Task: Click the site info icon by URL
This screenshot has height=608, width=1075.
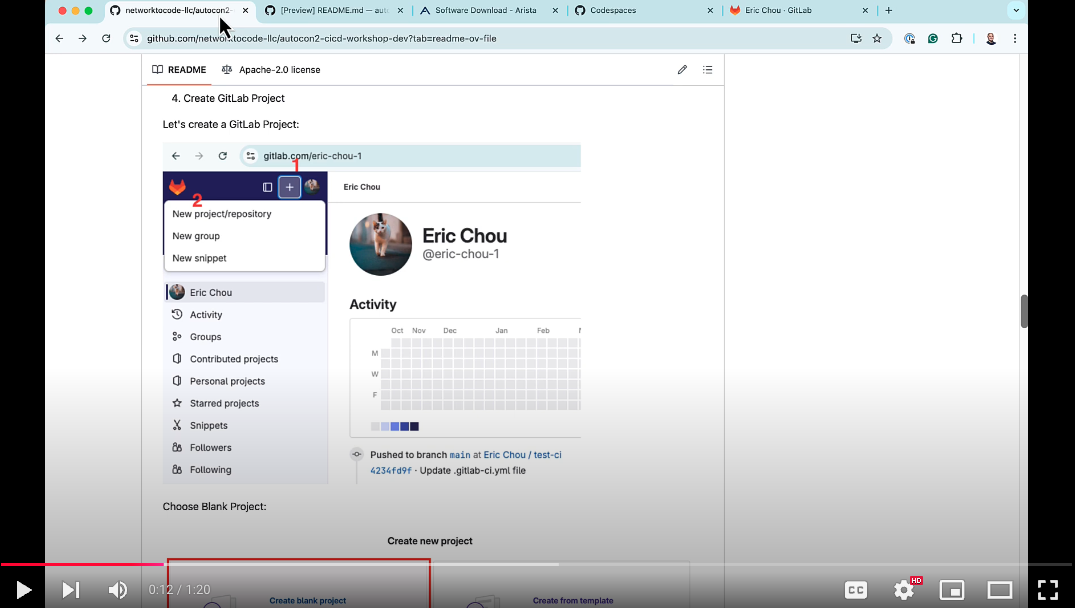Action: (x=134, y=38)
